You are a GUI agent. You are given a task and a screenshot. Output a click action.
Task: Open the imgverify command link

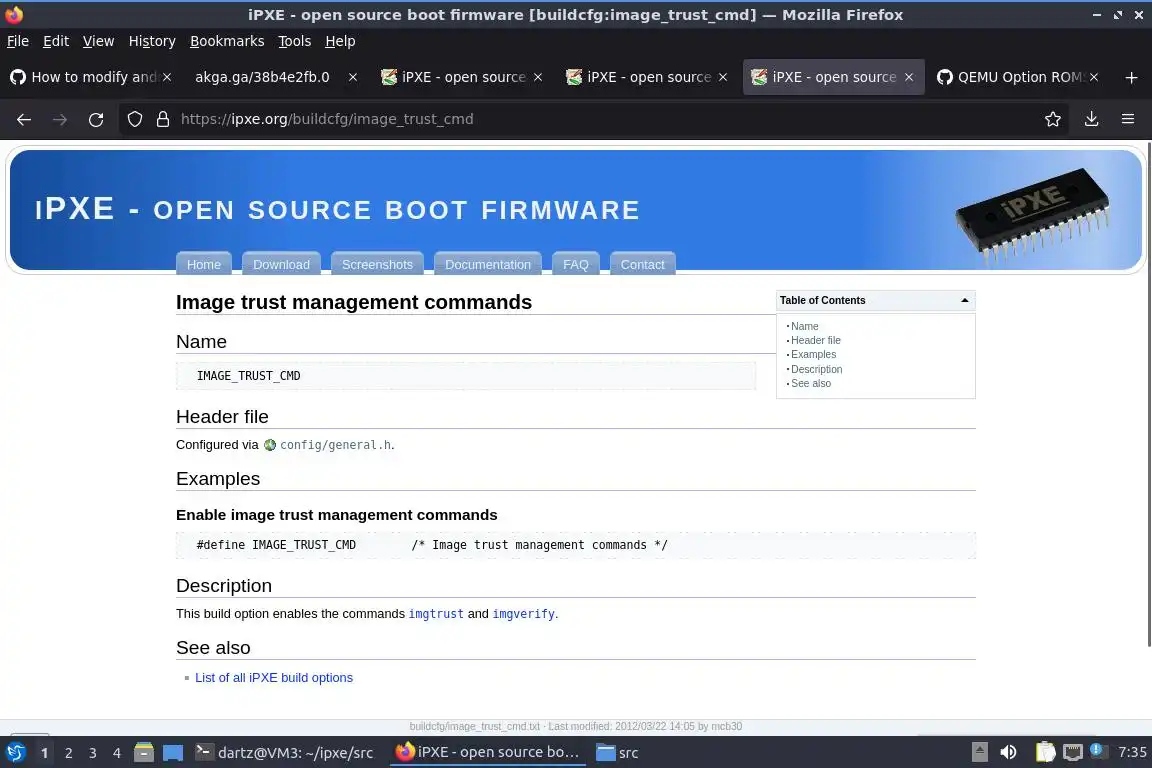coord(523,614)
